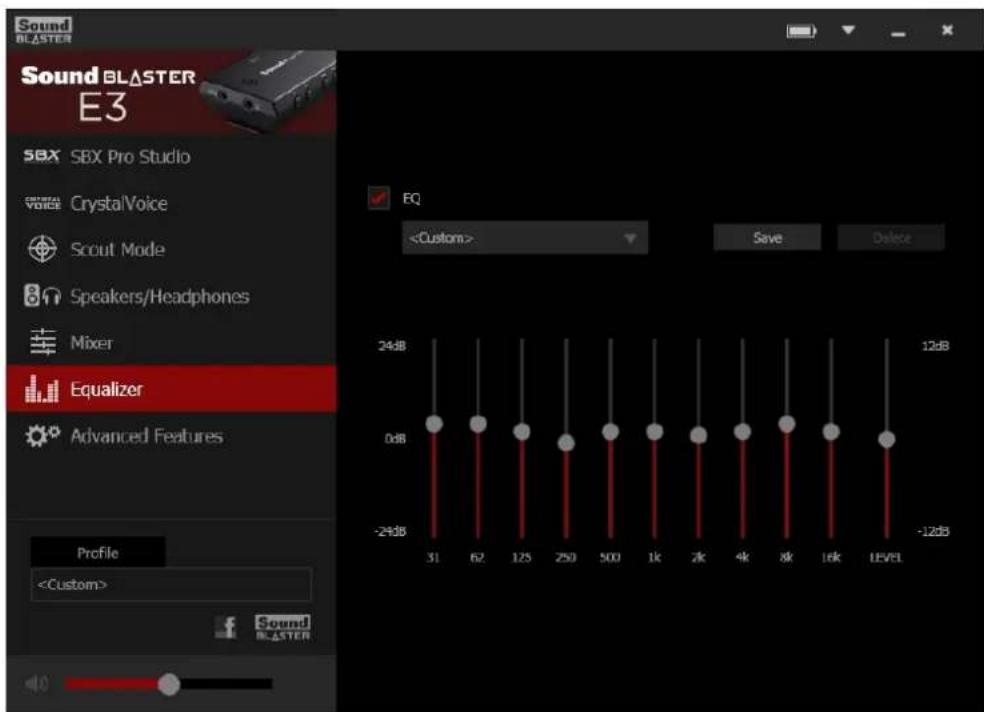Click the 250 Hz band slider handle
984x712 pixels.
point(566,443)
